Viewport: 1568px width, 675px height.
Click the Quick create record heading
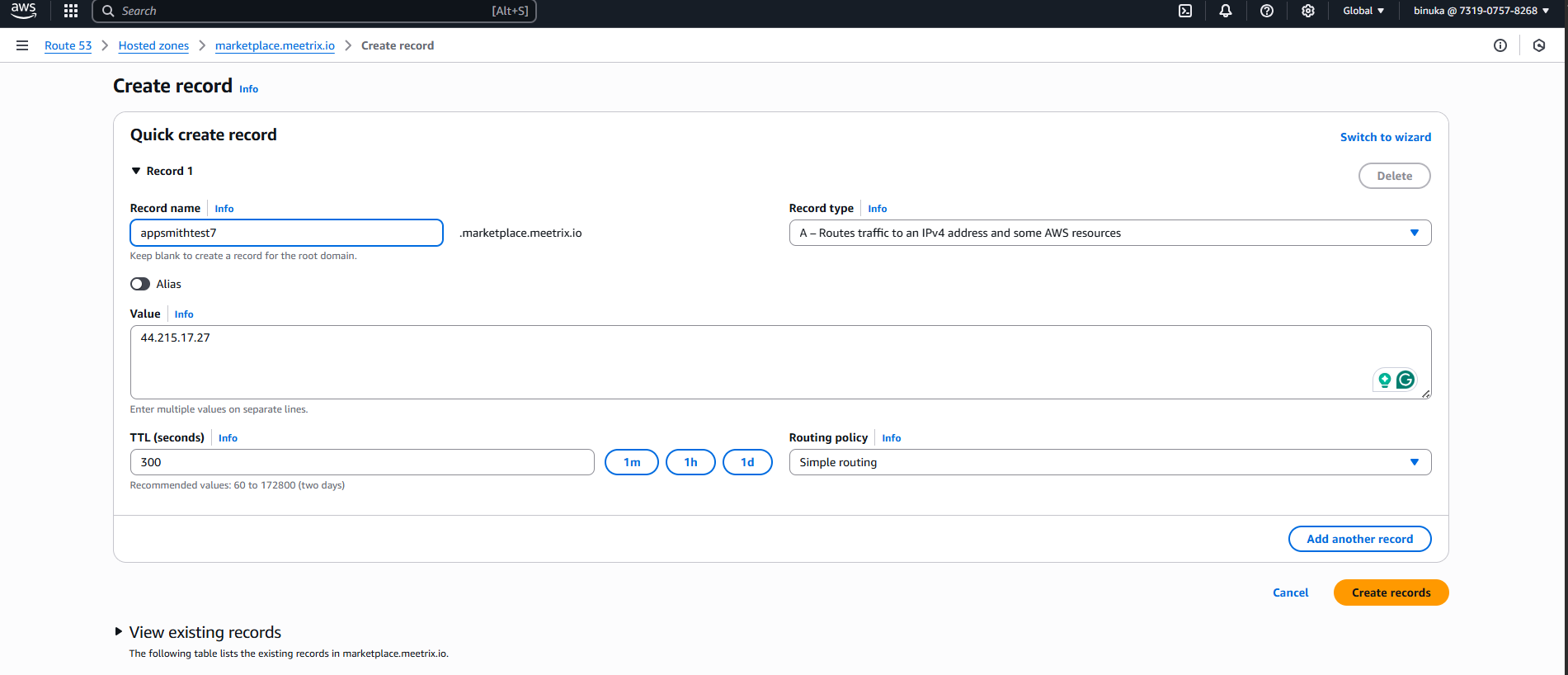point(204,135)
